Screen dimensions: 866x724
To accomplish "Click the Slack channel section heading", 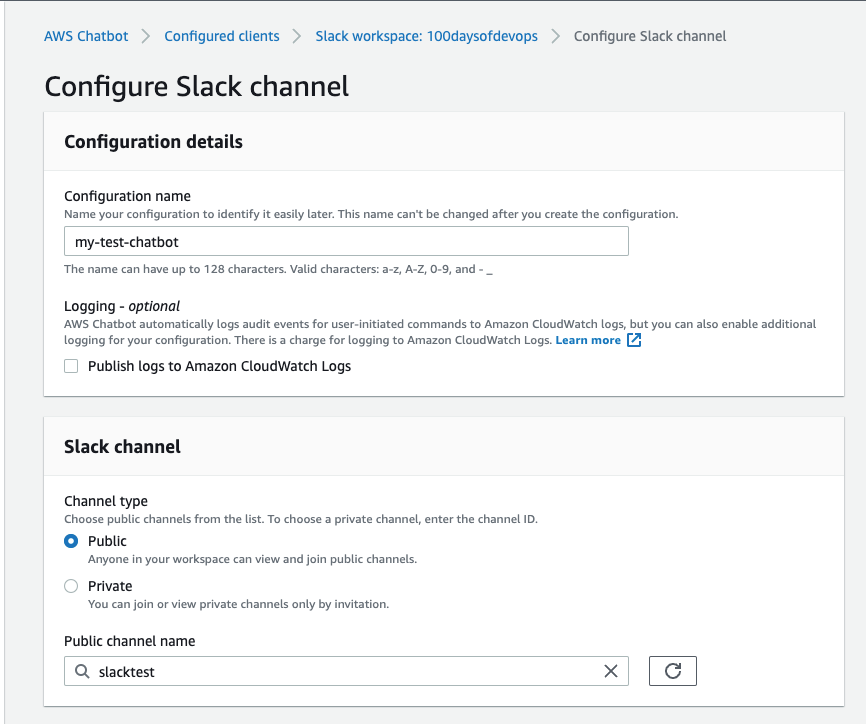I will click(122, 447).
